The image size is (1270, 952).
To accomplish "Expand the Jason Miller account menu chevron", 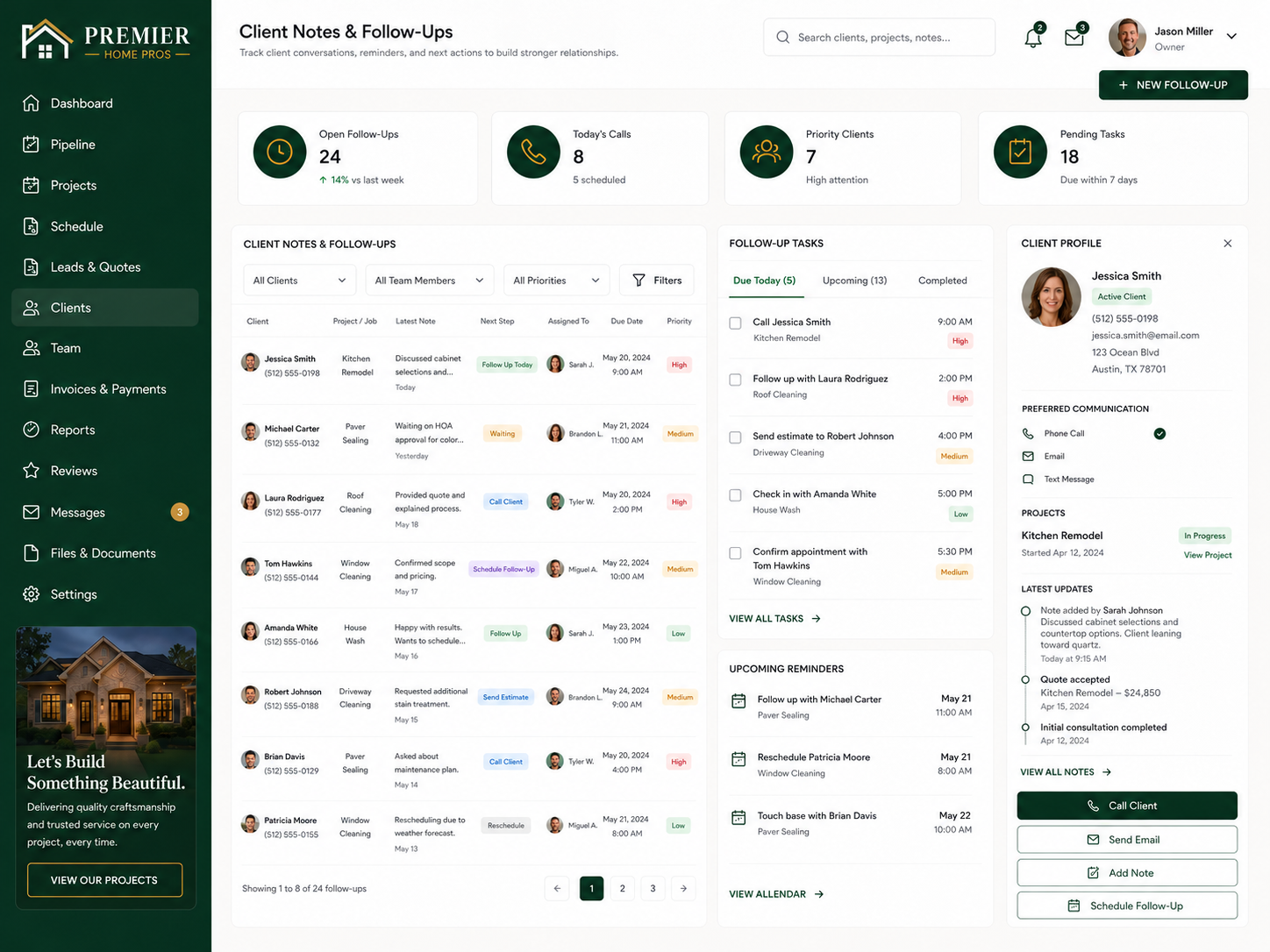I will click(1231, 37).
